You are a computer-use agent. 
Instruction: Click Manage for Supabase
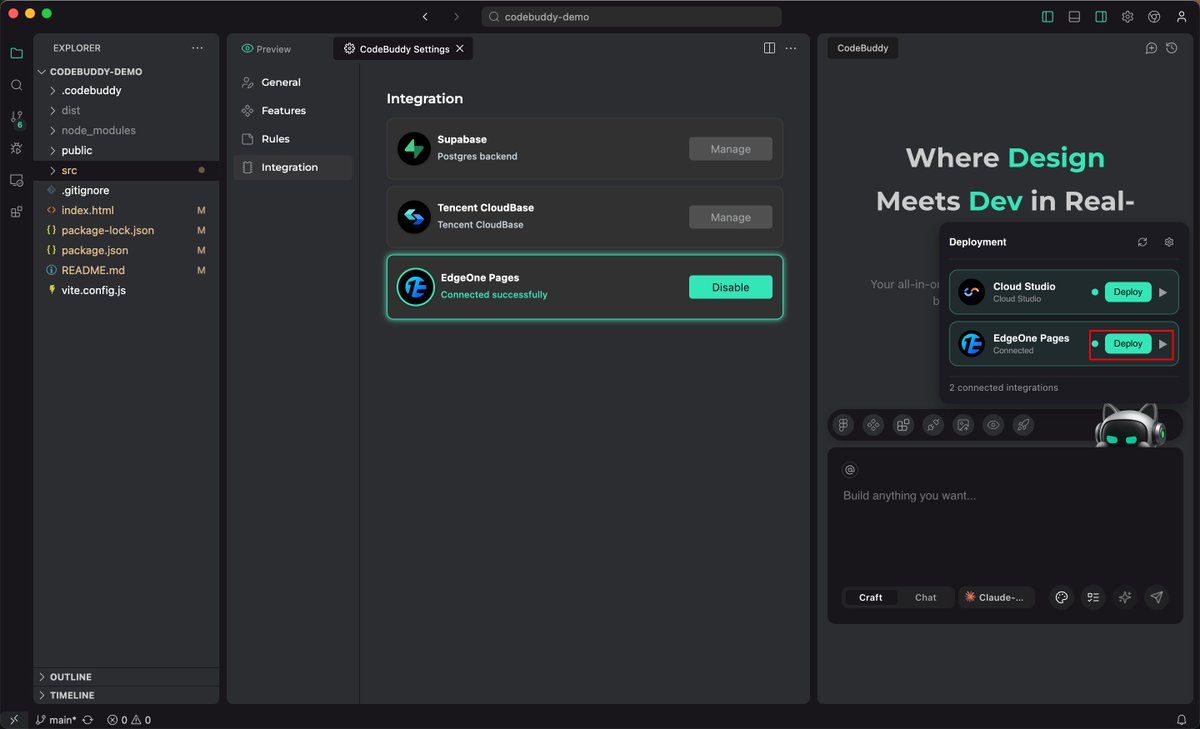[730, 149]
